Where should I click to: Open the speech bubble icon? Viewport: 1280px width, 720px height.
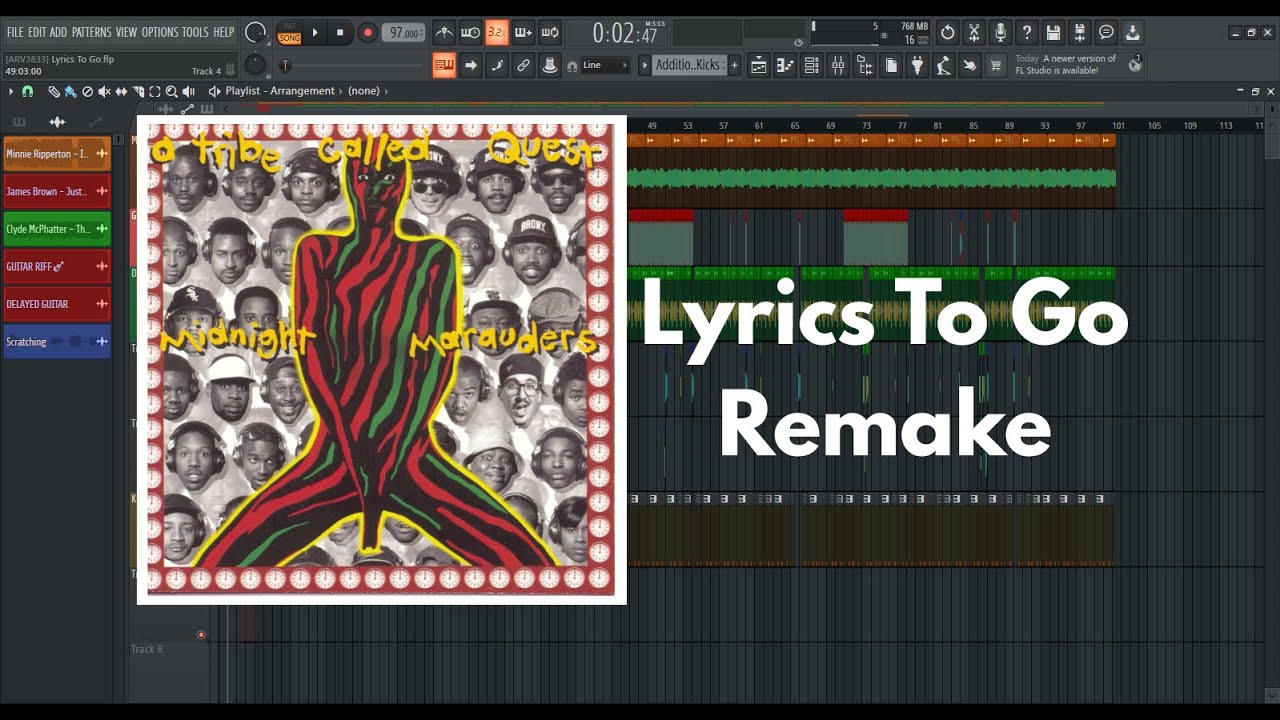click(1106, 33)
